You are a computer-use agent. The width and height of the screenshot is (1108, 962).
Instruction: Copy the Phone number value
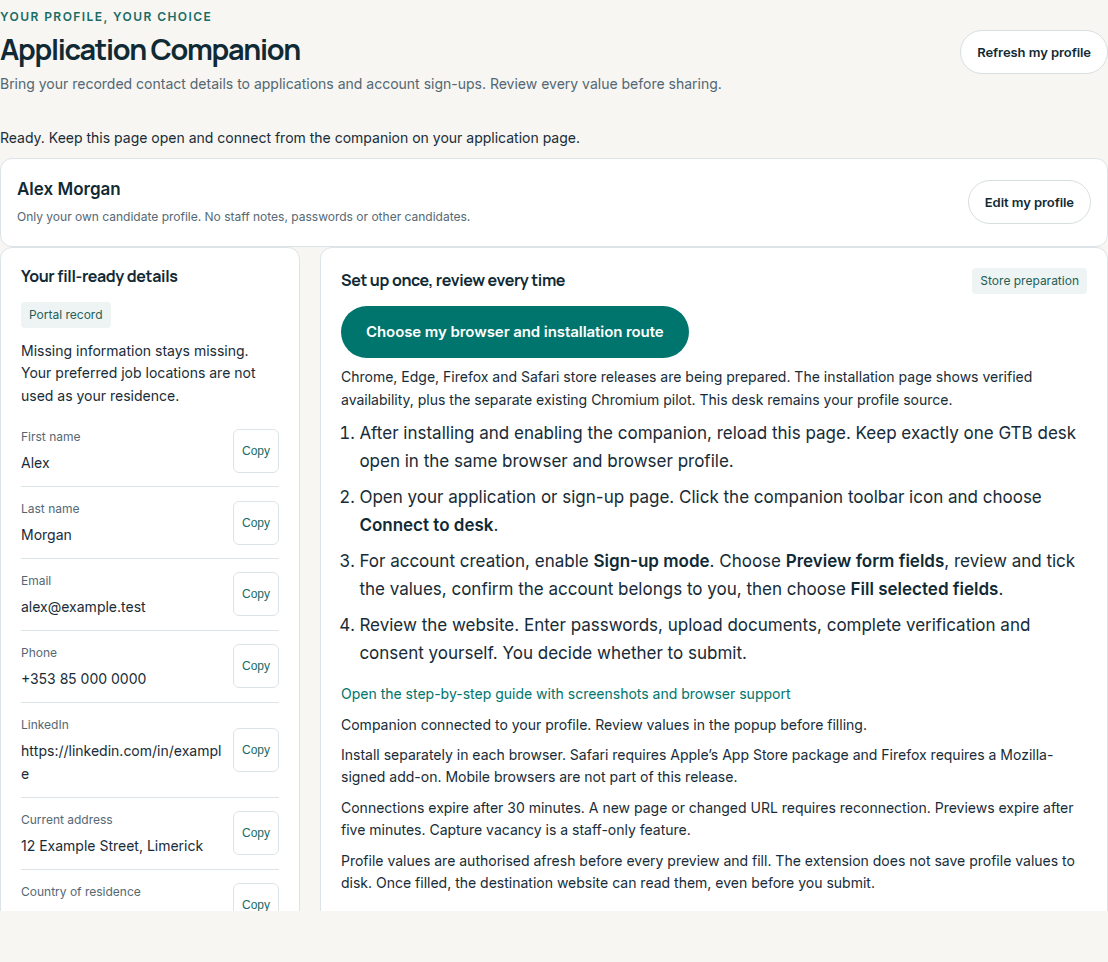tap(256, 666)
